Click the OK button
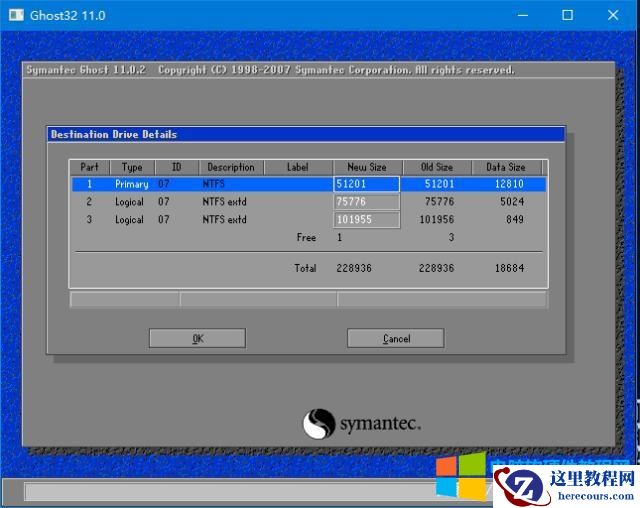The height and width of the screenshot is (508, 640). coord(197,338)
